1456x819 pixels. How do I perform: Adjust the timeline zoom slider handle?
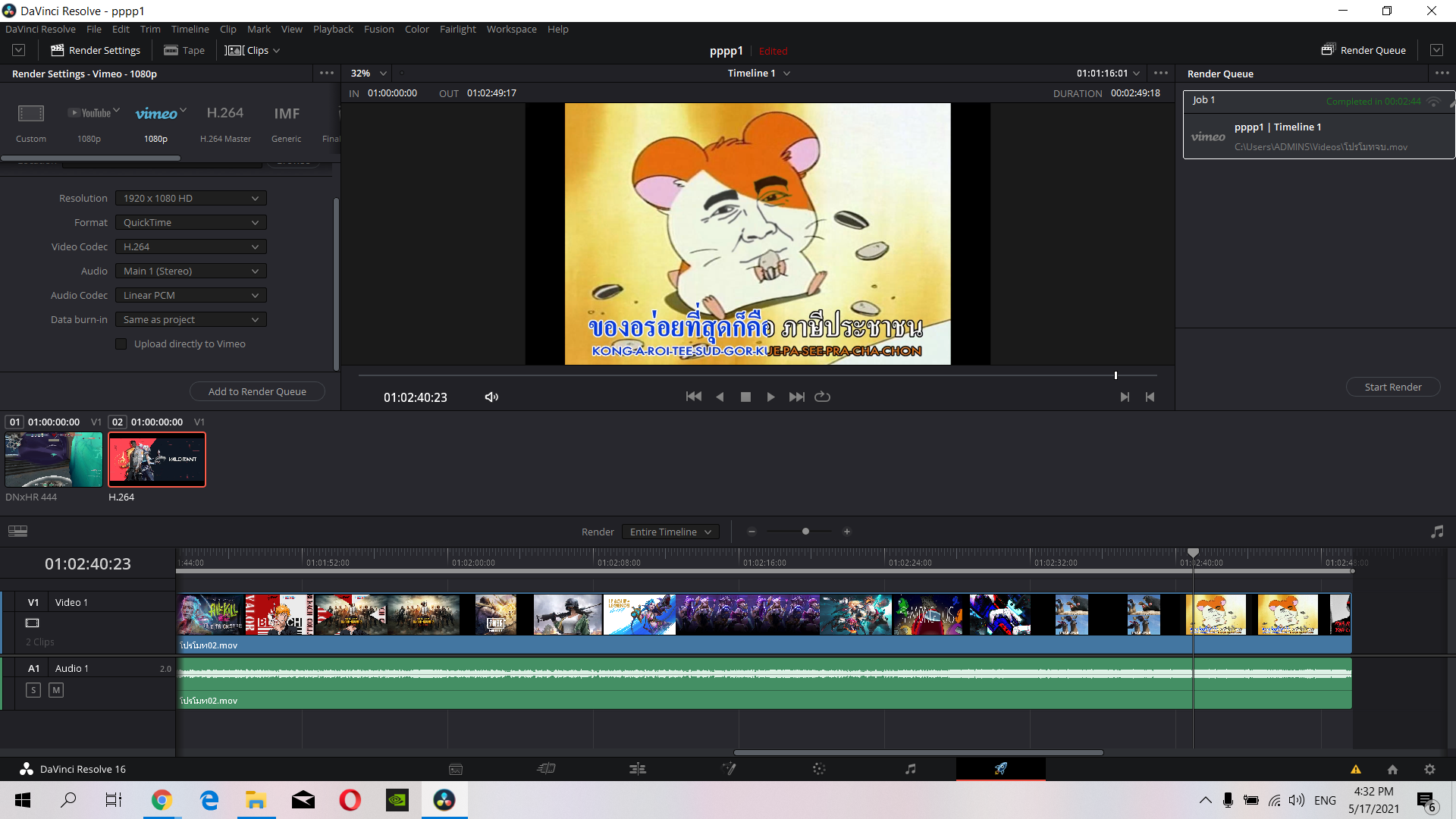(x=805, y=532)
